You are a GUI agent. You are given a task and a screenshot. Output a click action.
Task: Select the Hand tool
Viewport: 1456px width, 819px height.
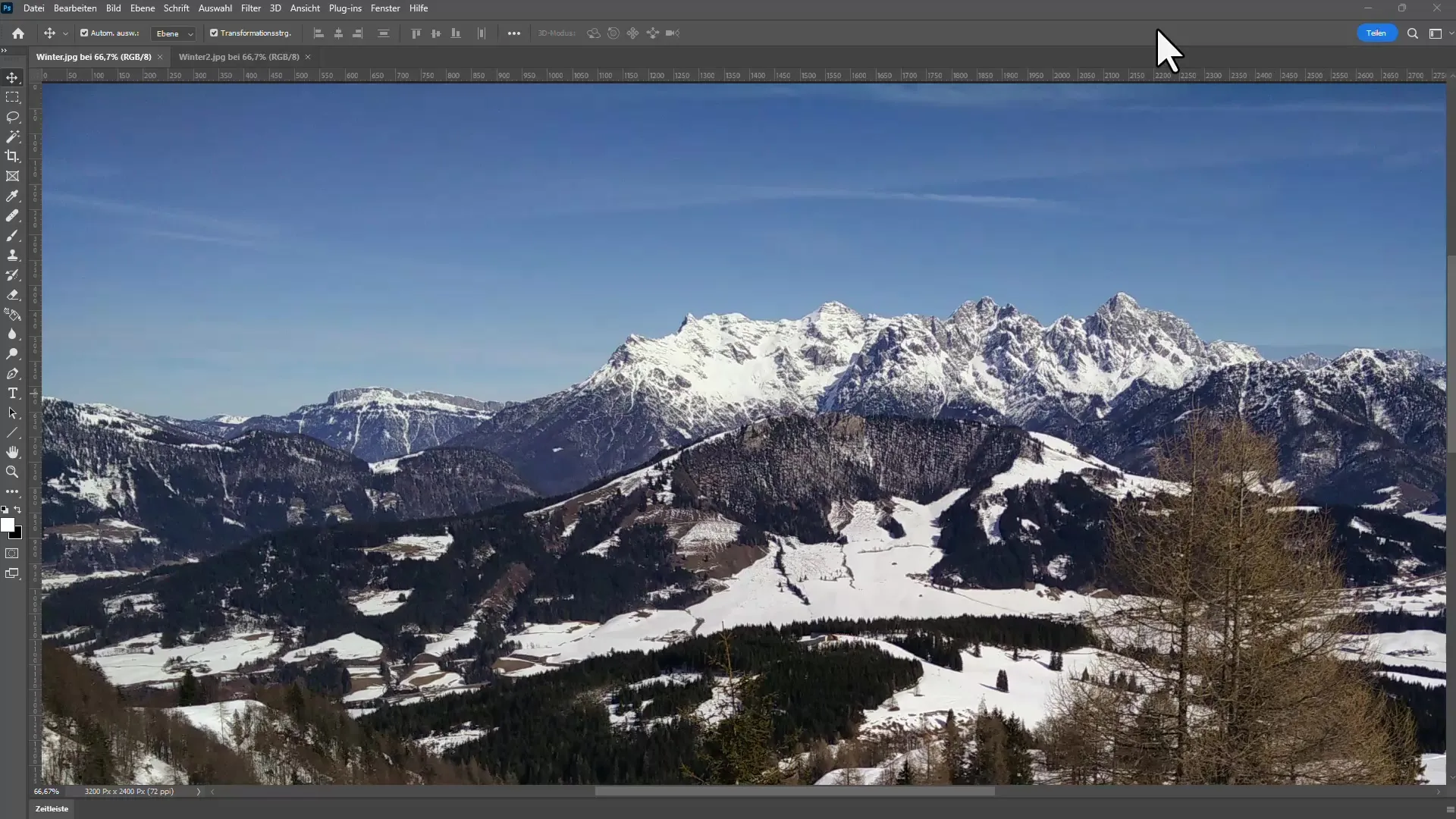12,452
